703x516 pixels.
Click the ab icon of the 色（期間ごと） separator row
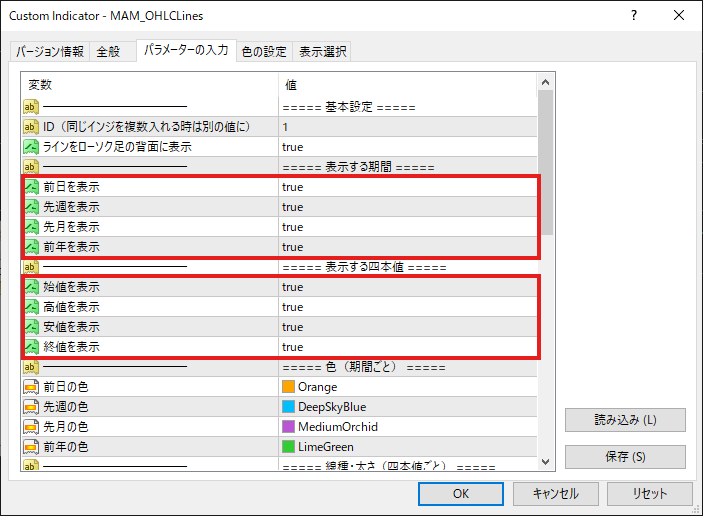click(x=31, y=367)
